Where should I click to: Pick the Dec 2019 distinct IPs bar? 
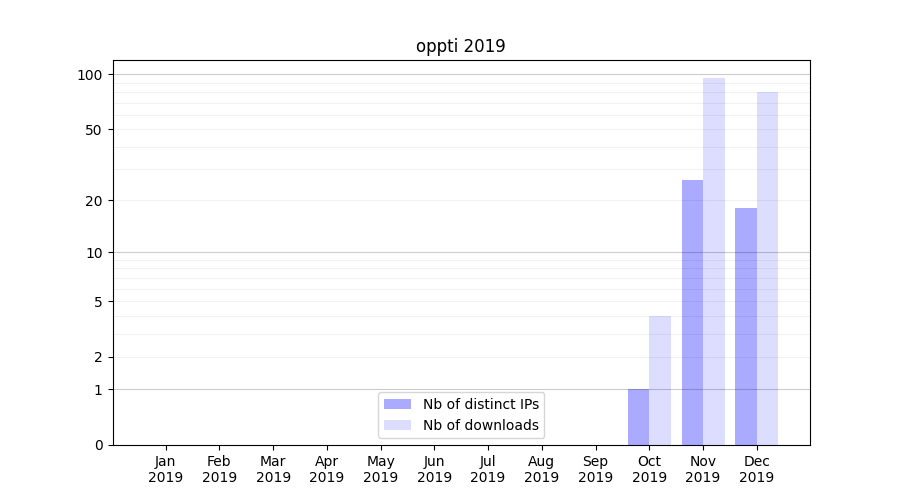point(746,326)
